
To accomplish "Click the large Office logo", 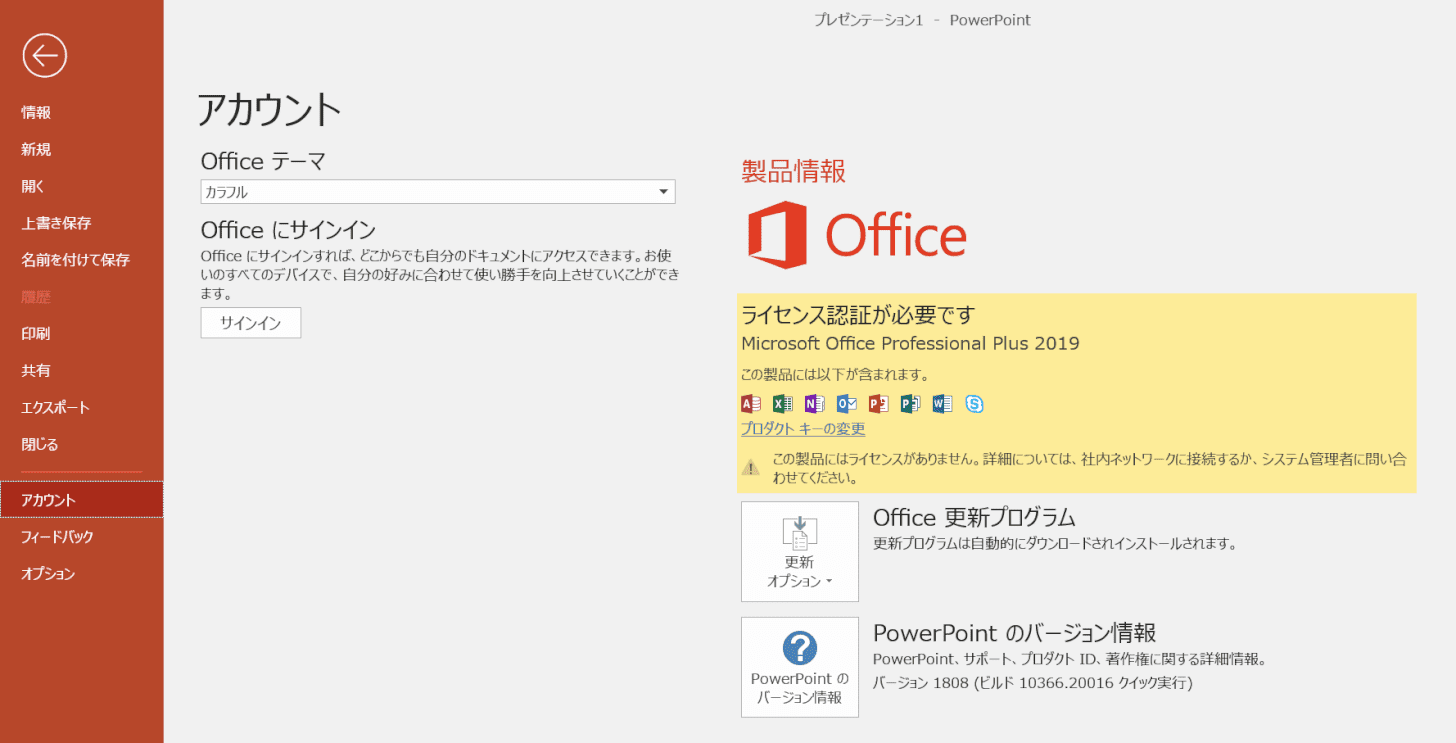I will [x=857, y=235].
